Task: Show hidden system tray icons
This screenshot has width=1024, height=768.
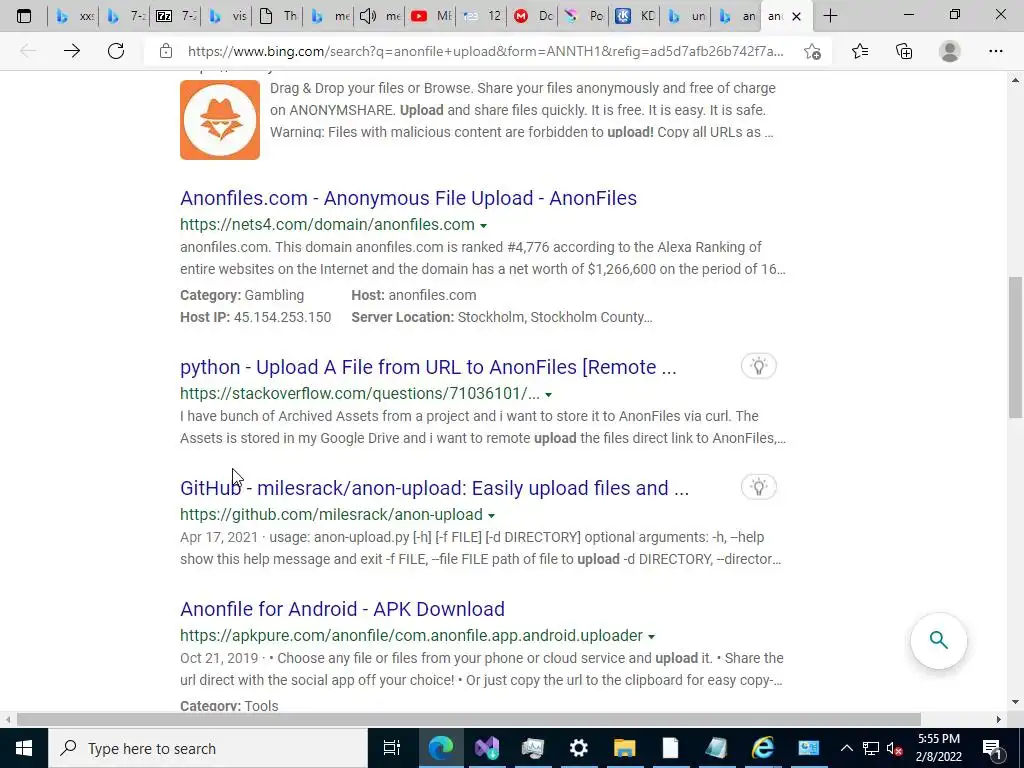Action: coord(846,748)
